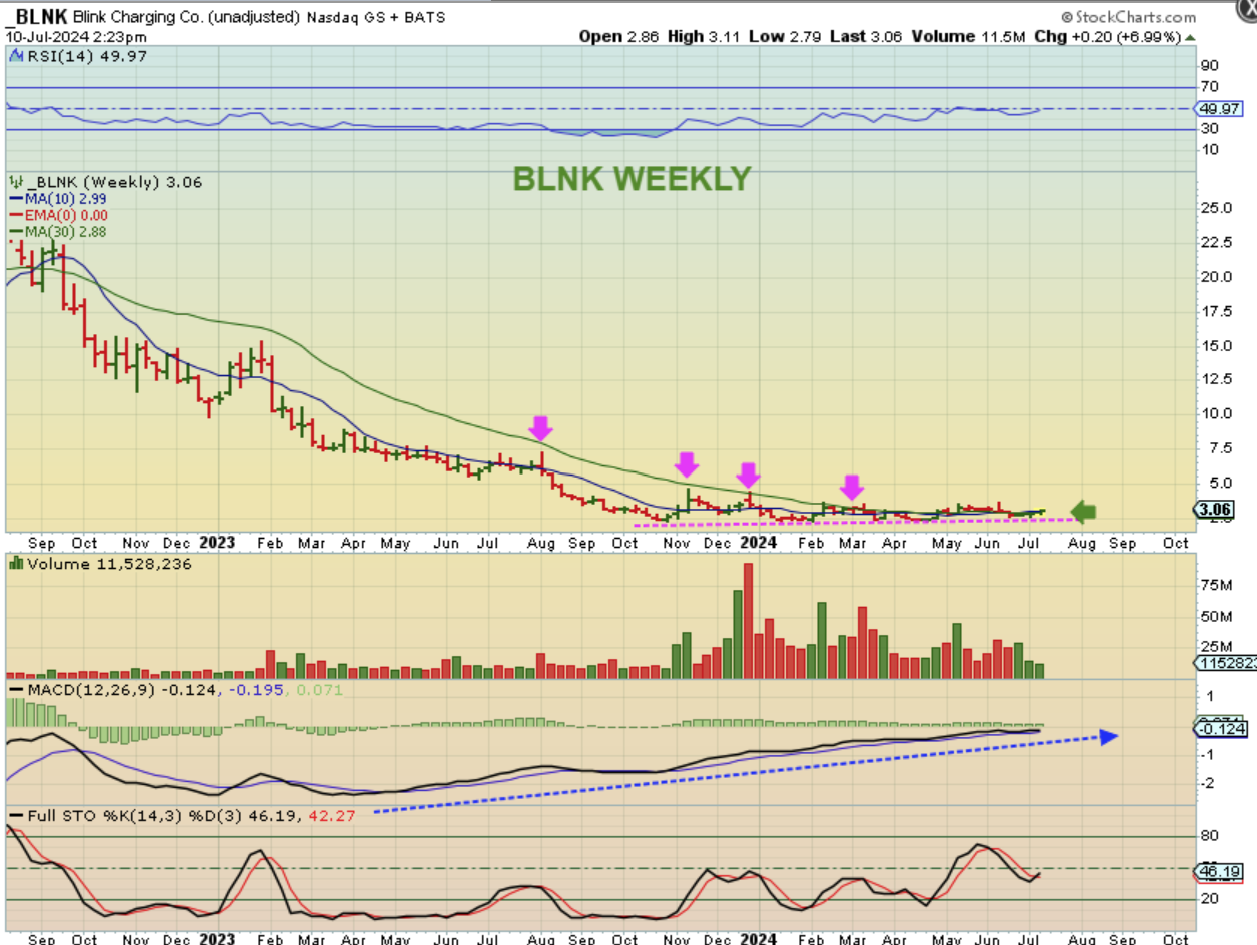Click the volume bars icon beside Volume 11,528,236

[x=15, y=564]
